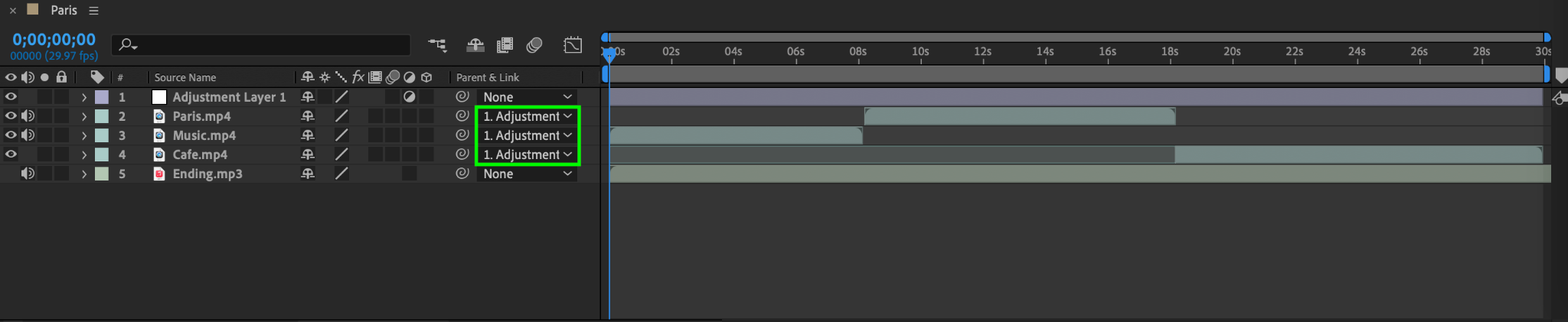Viewport: 1568px width, 322px height.
Task: Open the Paris composition panel menu
Action: (93, 11)
